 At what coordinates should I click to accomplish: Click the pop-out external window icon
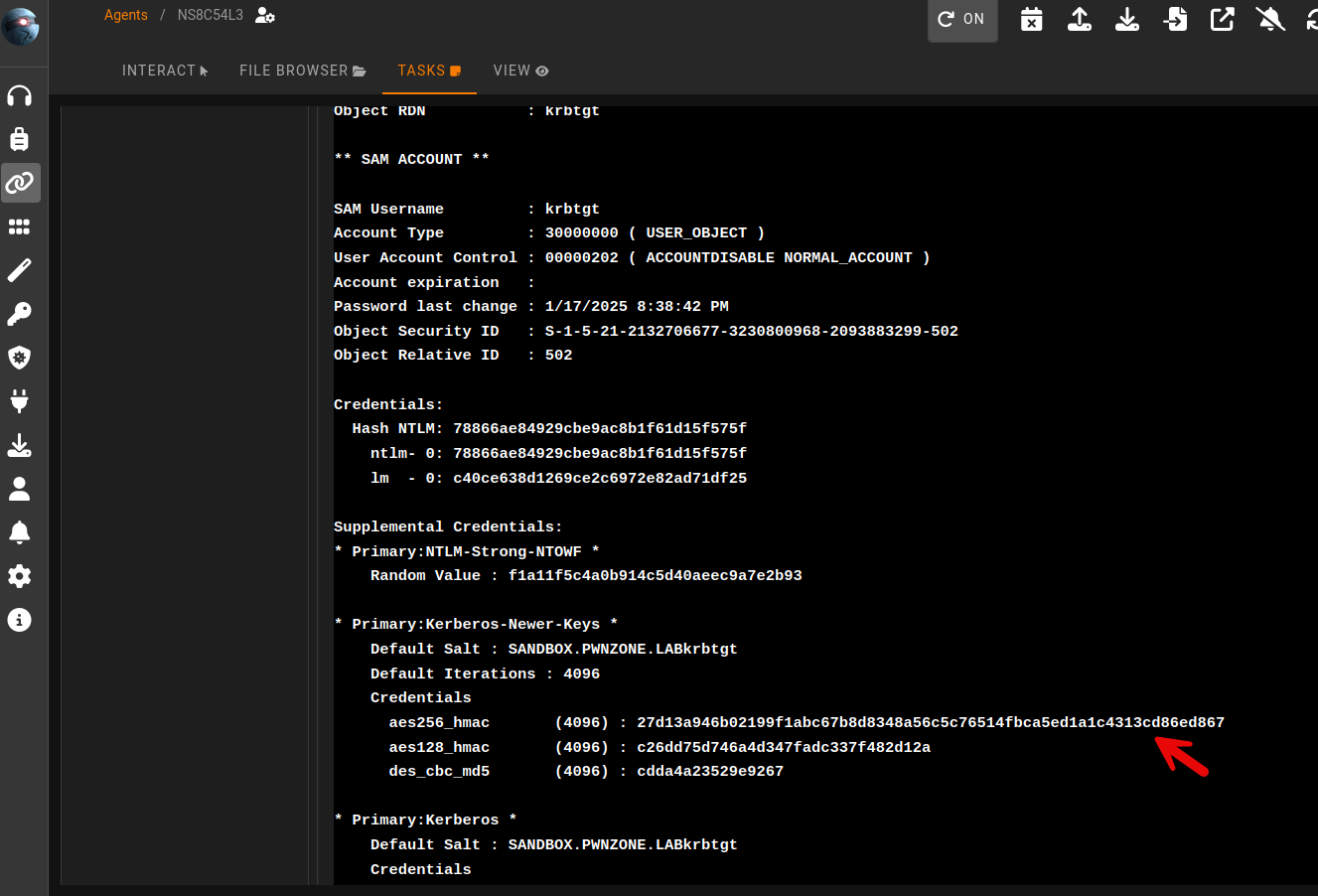[x=1222, y=19]
